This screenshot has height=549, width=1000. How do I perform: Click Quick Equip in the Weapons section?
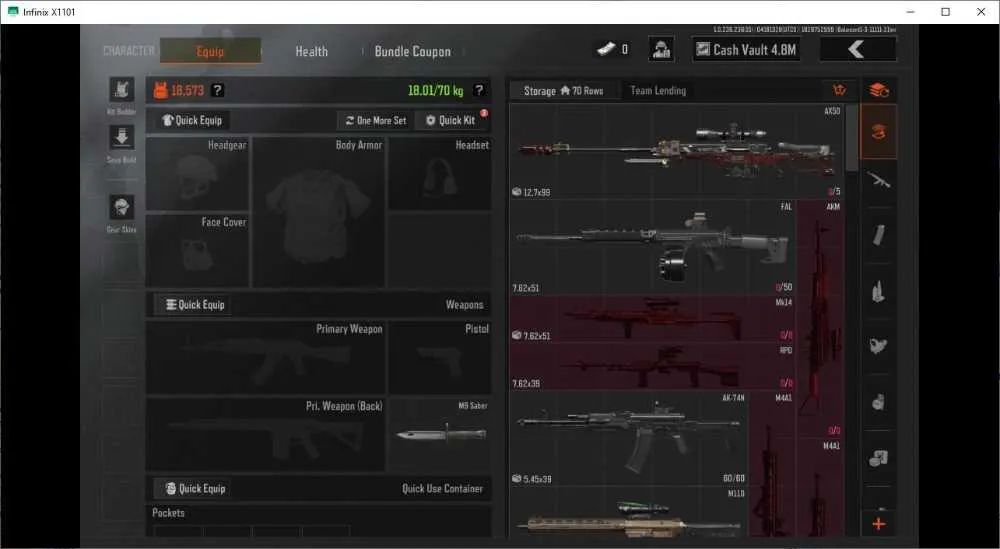coord(195,304)
